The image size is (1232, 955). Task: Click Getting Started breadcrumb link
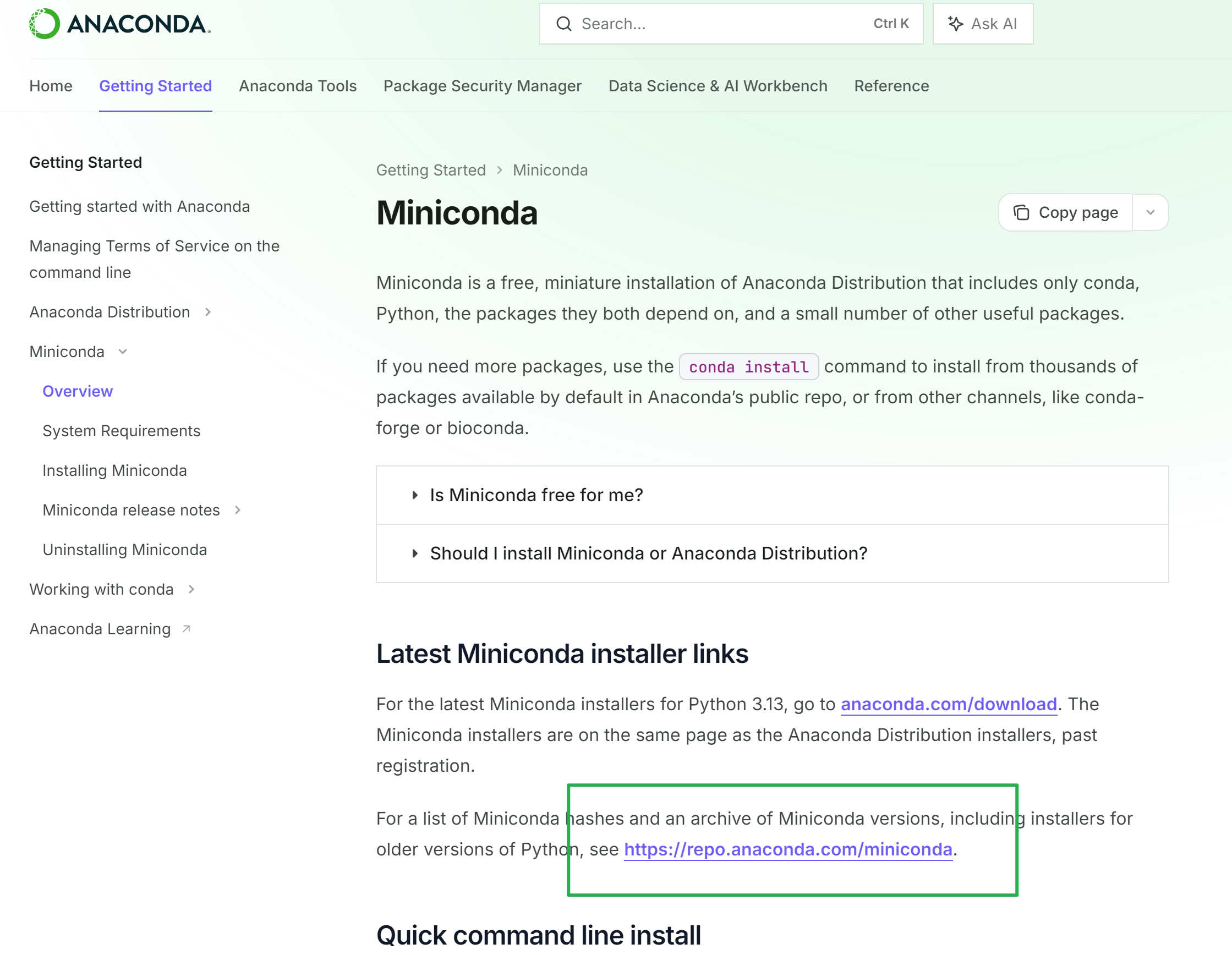(431, 171)
